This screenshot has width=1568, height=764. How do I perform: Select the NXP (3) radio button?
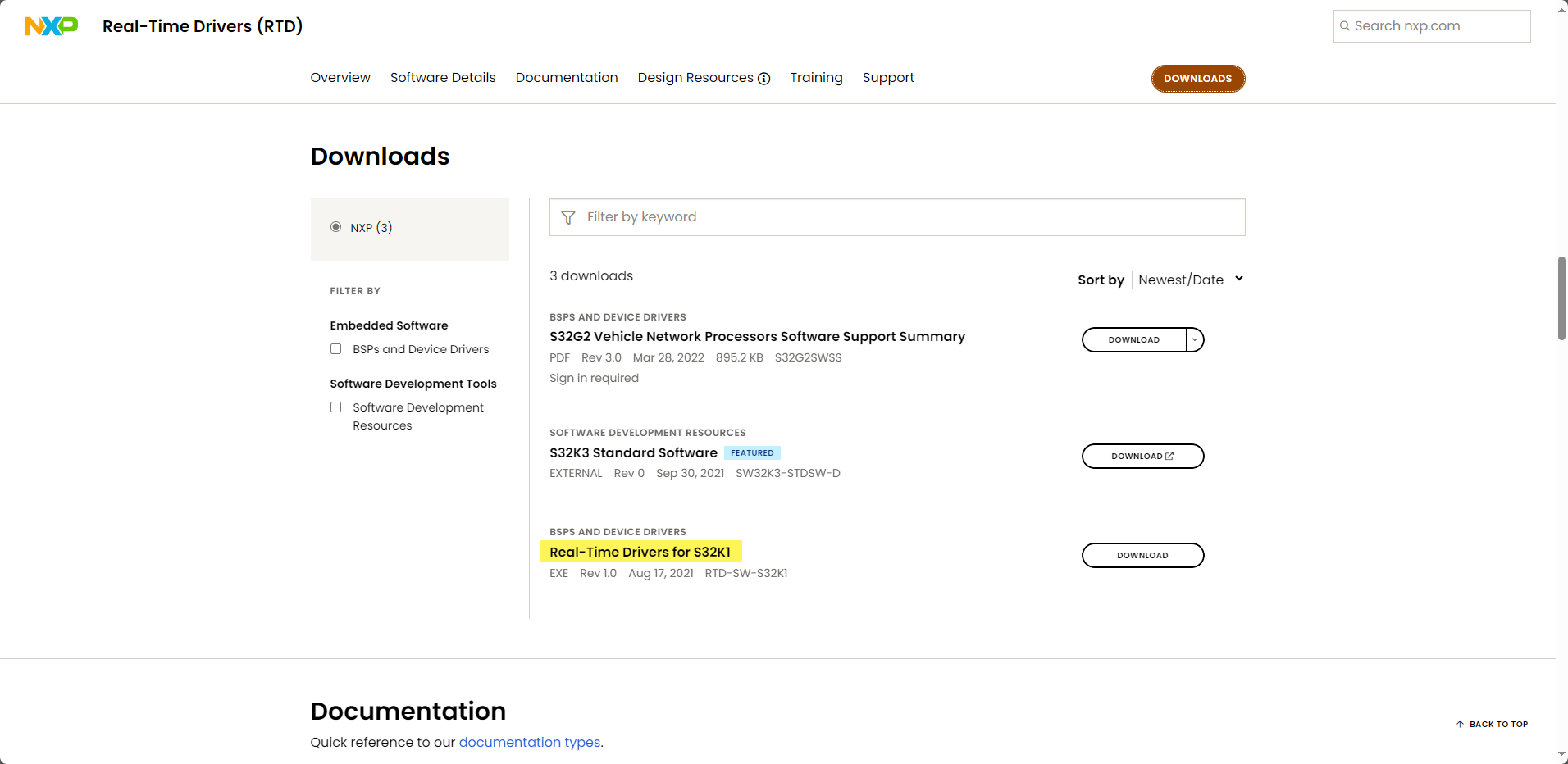click(335, 227)
